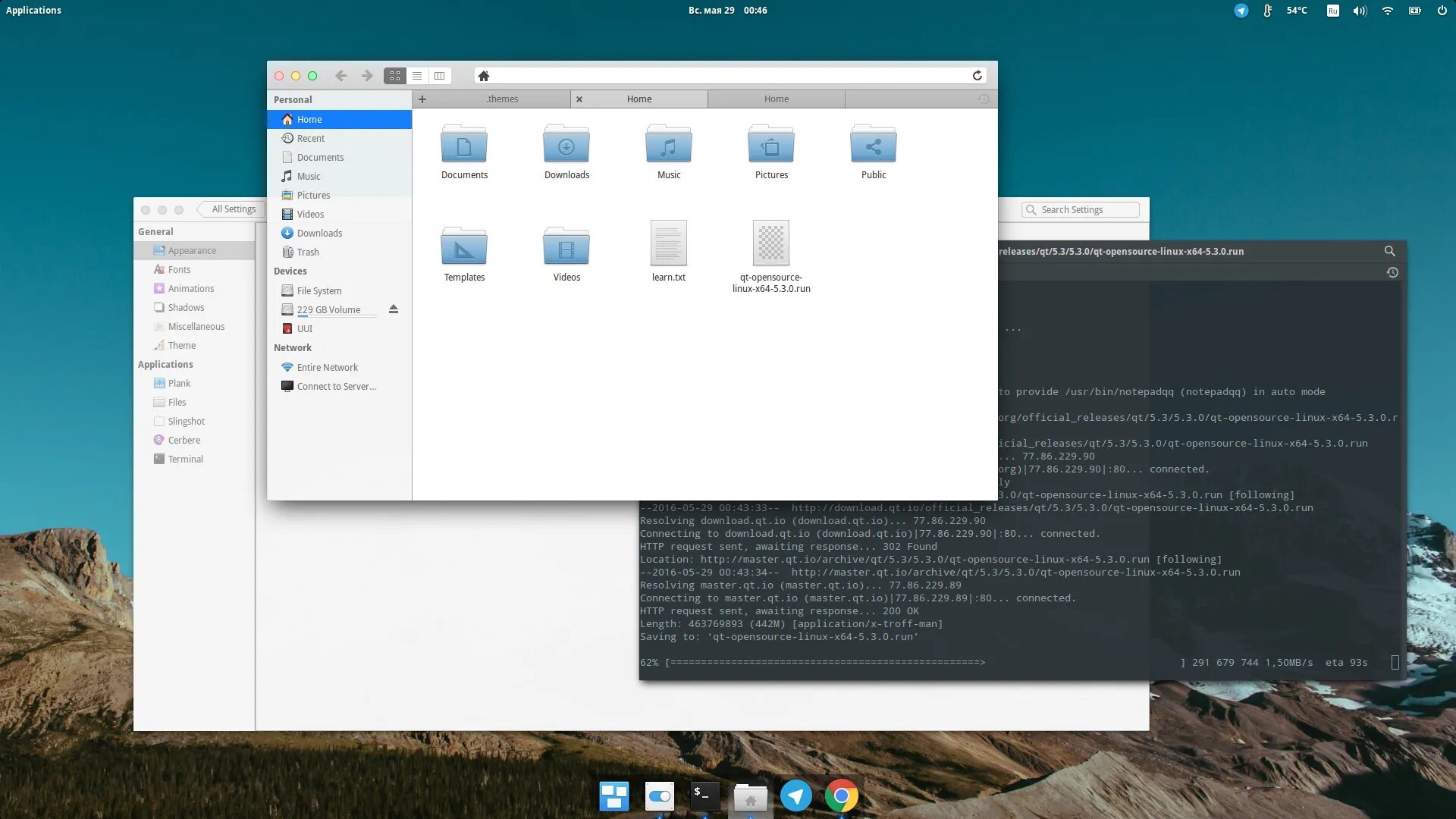Click Connect to Server in sidebar

[336, 387]
